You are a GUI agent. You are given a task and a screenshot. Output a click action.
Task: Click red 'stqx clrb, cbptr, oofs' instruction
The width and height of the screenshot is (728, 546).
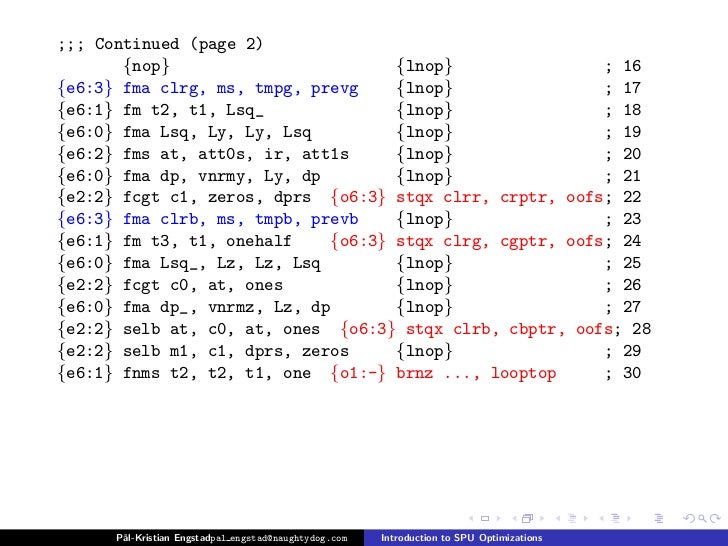click(x=509, y=329)
